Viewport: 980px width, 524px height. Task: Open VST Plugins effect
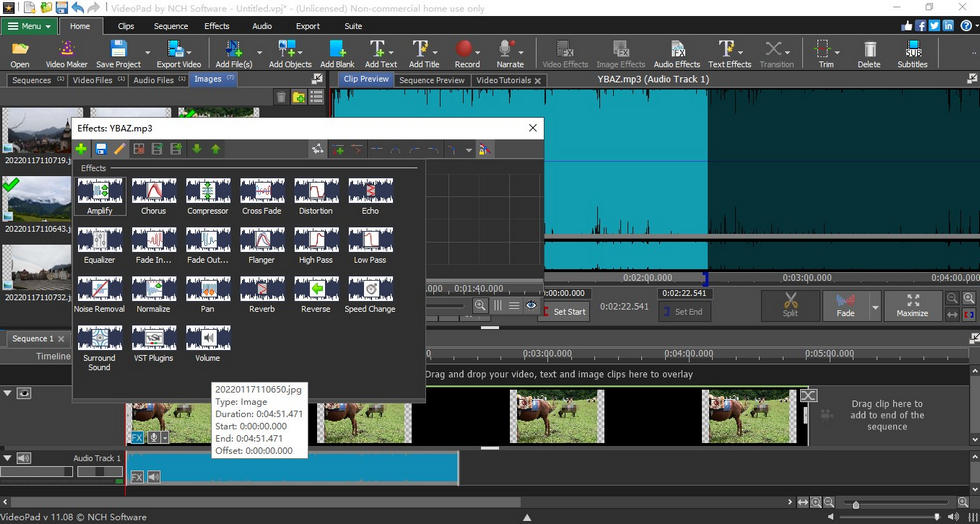(x=154, y=343)
